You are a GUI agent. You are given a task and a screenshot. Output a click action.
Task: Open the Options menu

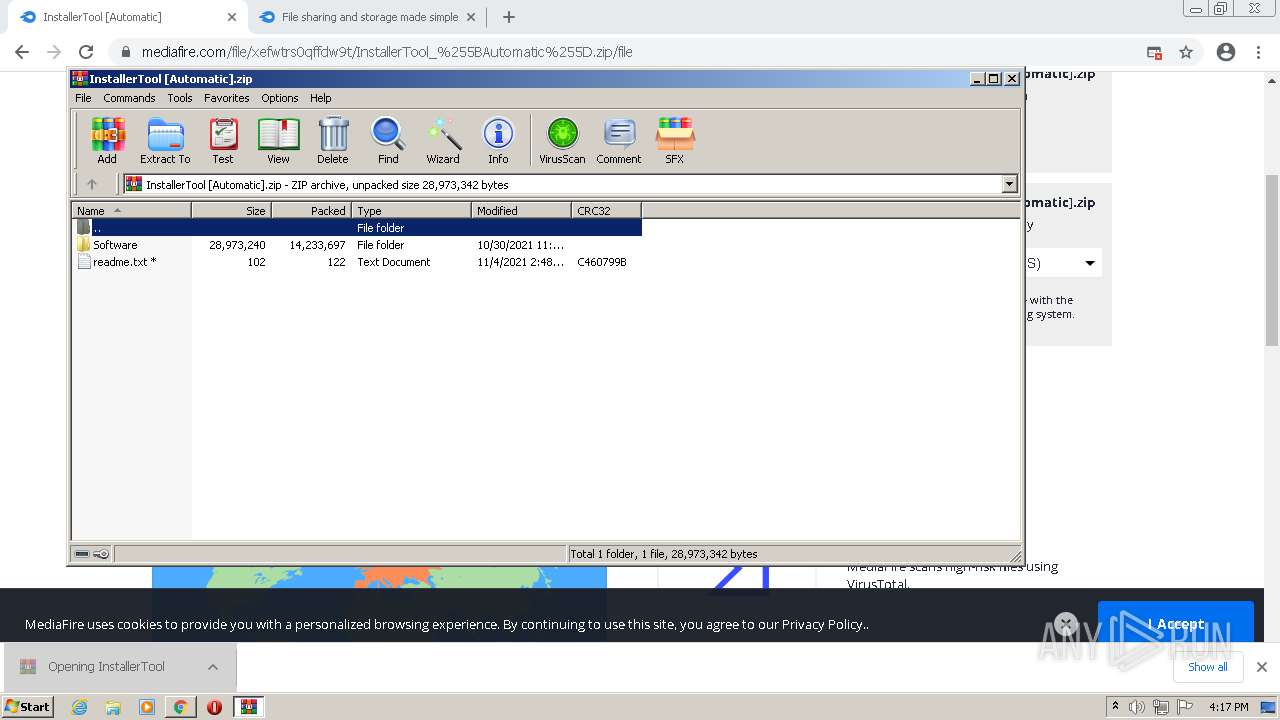(280, 98)
